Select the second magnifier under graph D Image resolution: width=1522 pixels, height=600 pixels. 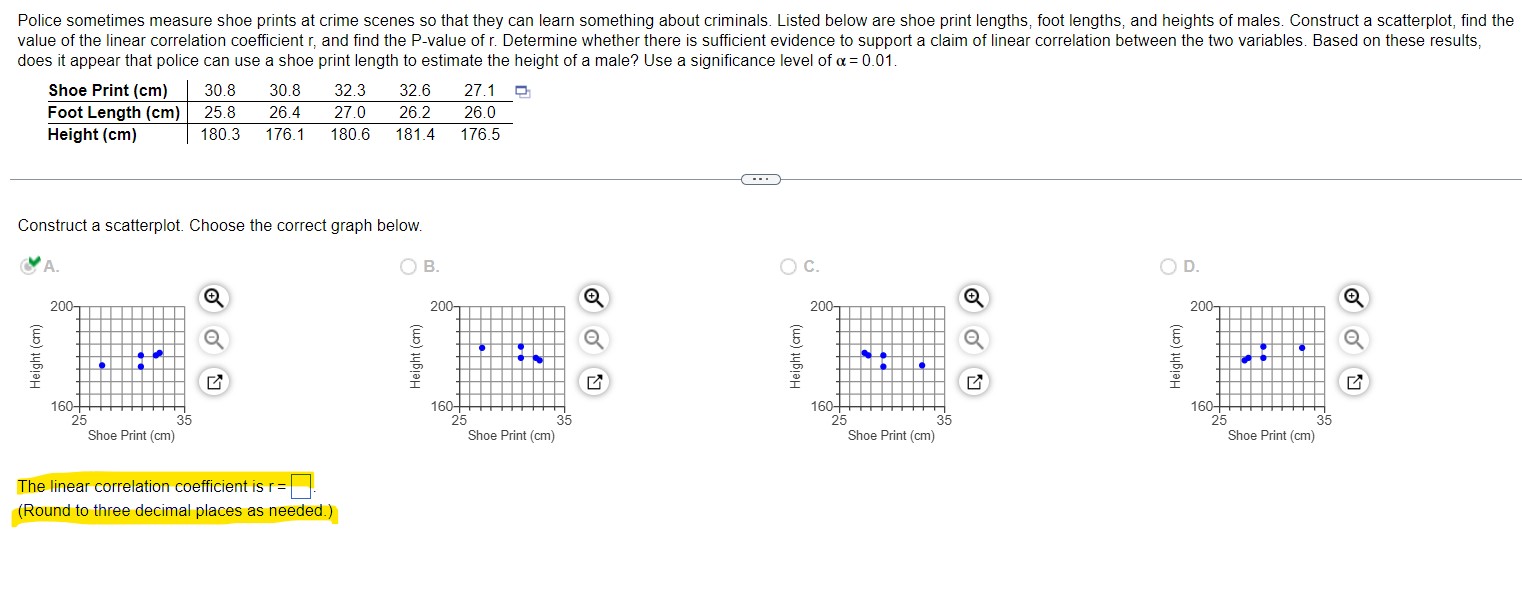[x=1353, y=340]
